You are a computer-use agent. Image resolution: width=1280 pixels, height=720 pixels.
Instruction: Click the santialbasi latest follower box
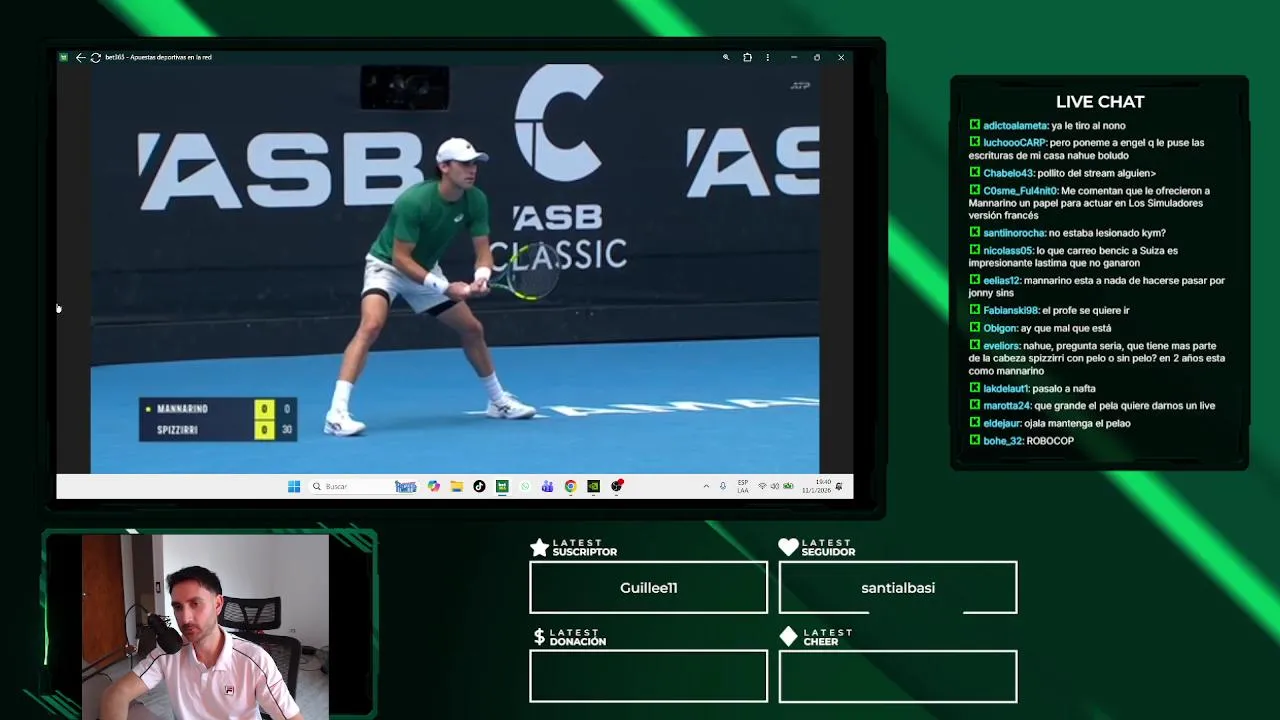click(898, 588)
